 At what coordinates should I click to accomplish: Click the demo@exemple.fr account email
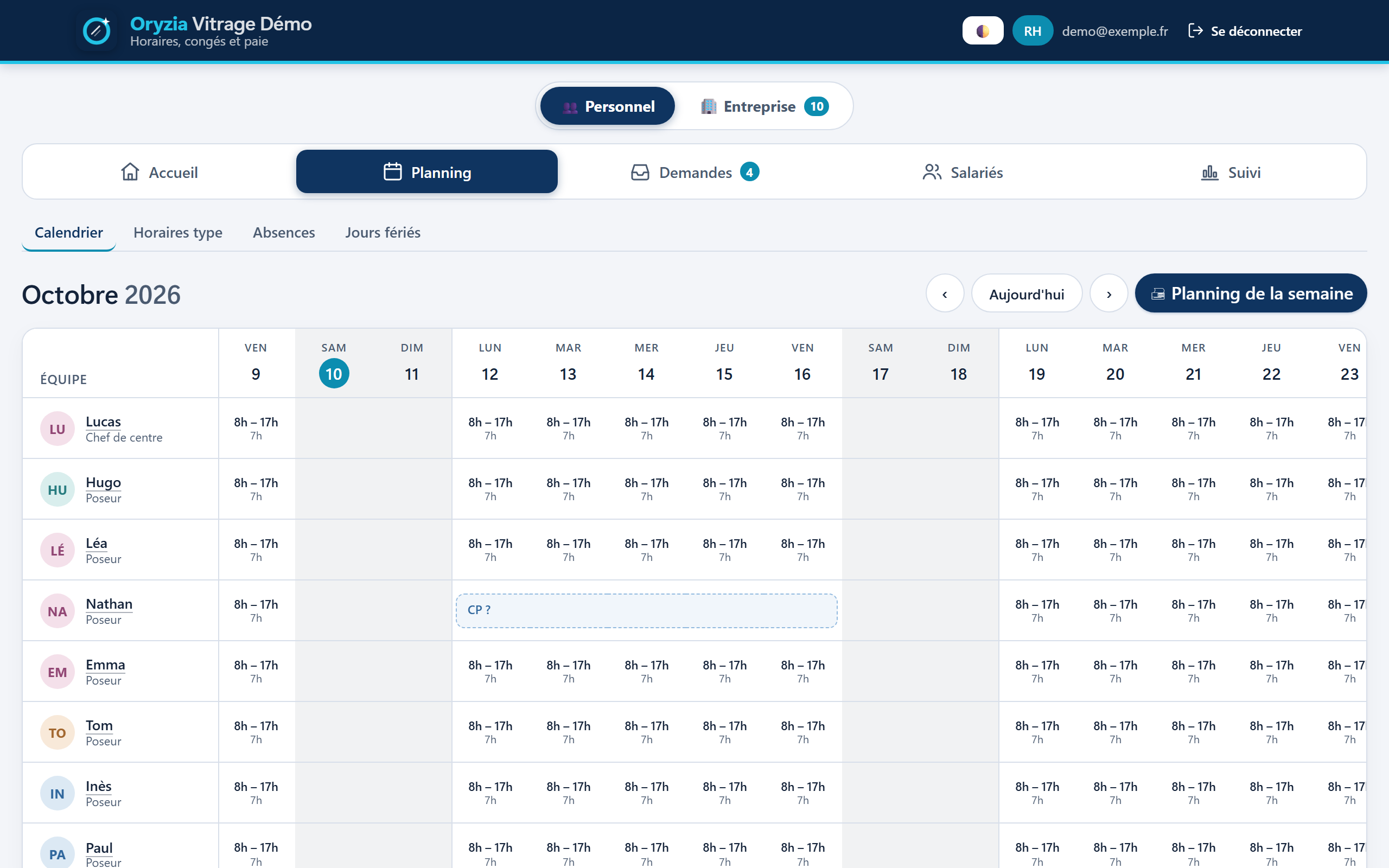[x=1114, y=31]
